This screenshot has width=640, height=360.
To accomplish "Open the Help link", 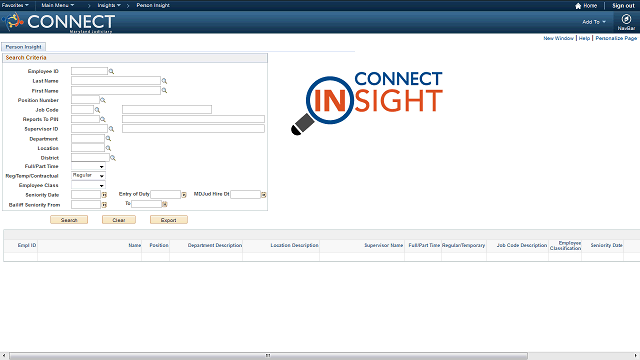I will tap(584, 38).
